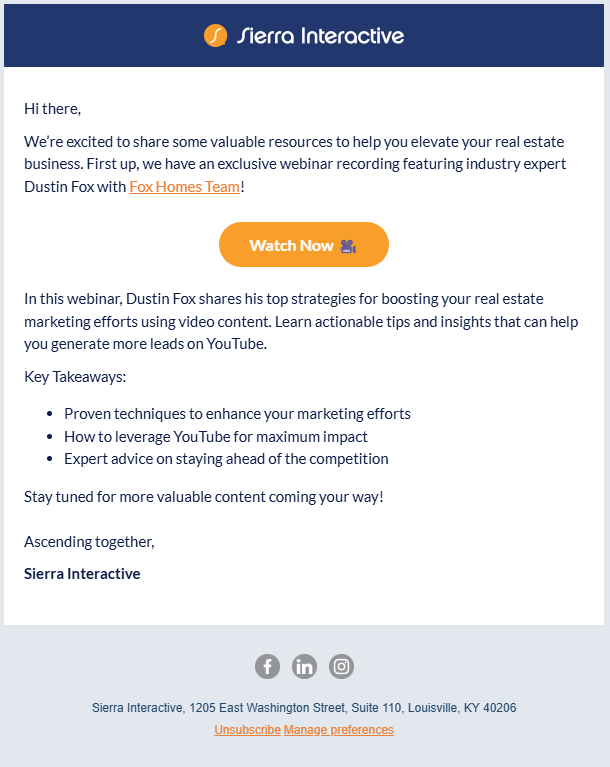Click the Unsubscribe link
Image resolution: width=610 pixels, height=767 pixels.
[x=247, y=730]
